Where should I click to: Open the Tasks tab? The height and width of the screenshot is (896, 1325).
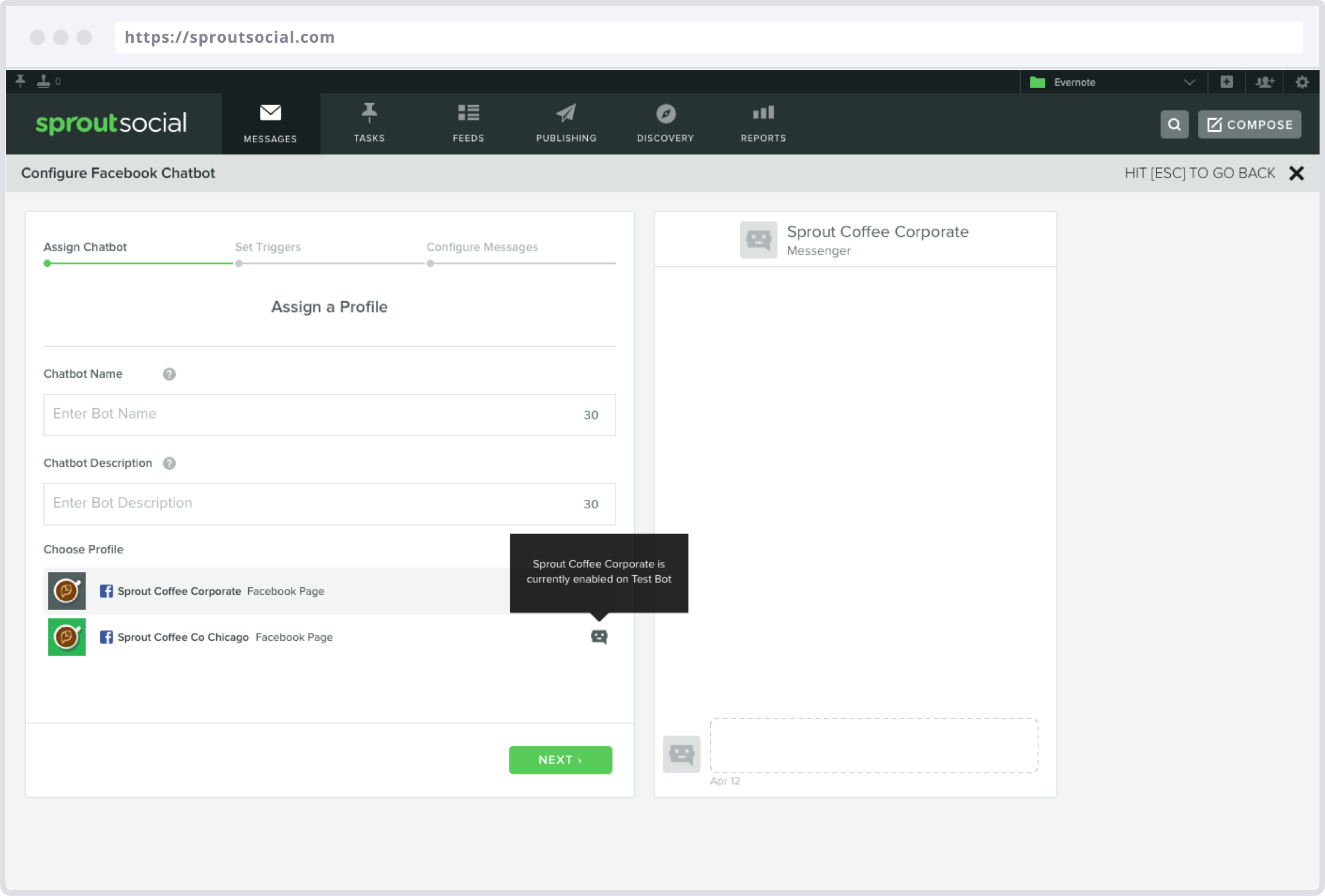coord(369,123)
